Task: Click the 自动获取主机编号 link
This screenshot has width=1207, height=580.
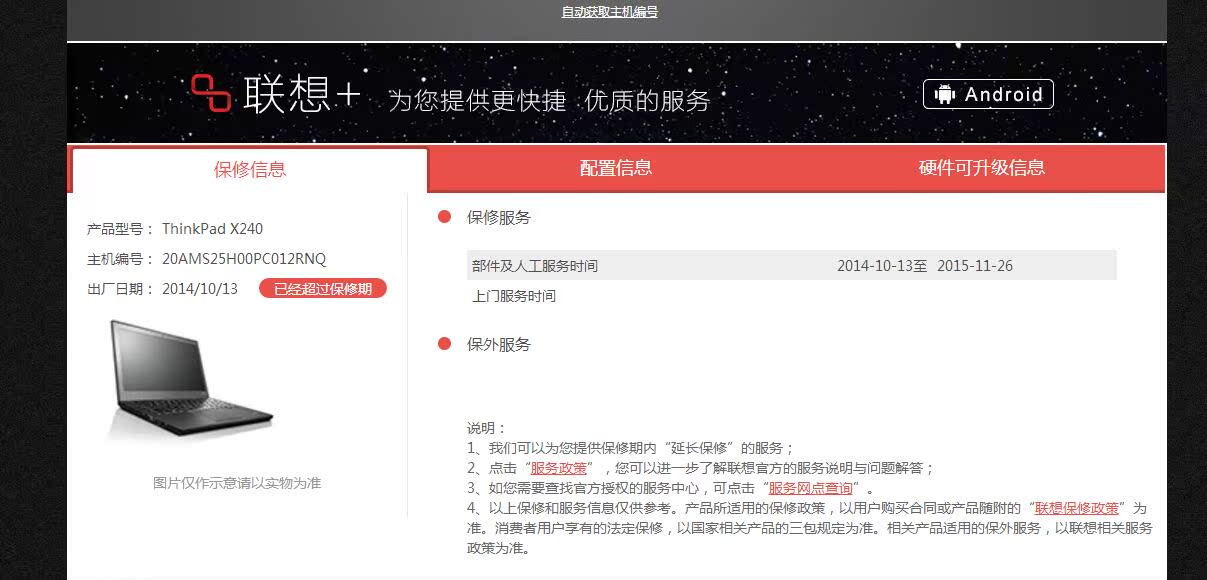Action: click(x=609, y=12)
